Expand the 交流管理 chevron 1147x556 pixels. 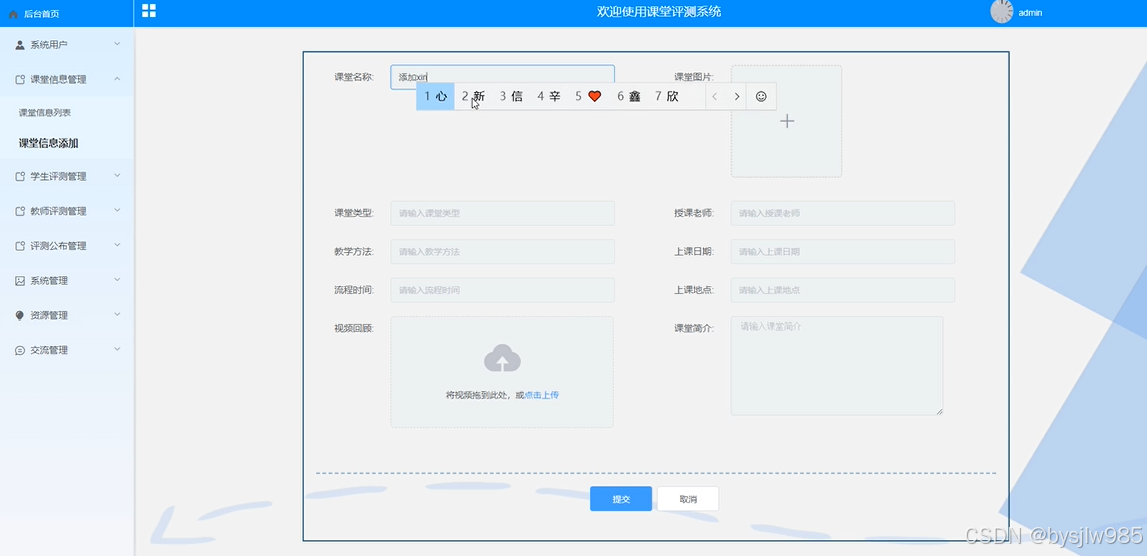point(117,350)
